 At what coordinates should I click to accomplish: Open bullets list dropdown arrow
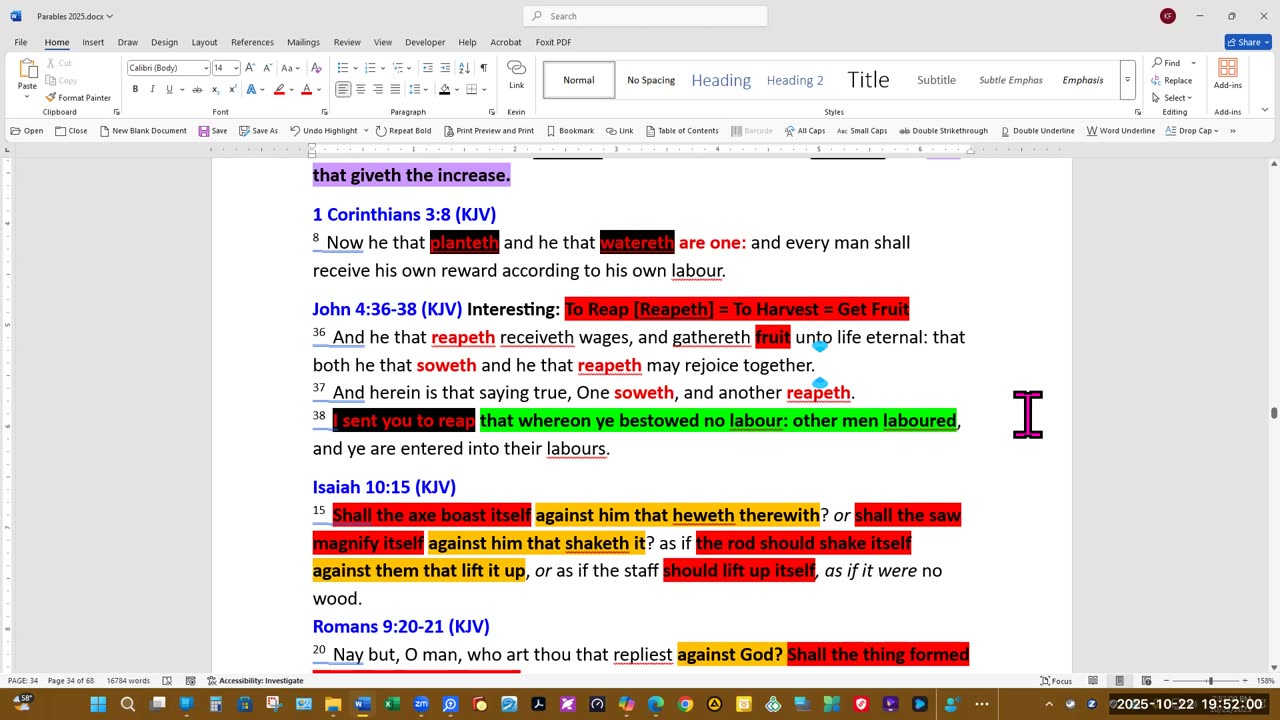(x=355, y=67)
